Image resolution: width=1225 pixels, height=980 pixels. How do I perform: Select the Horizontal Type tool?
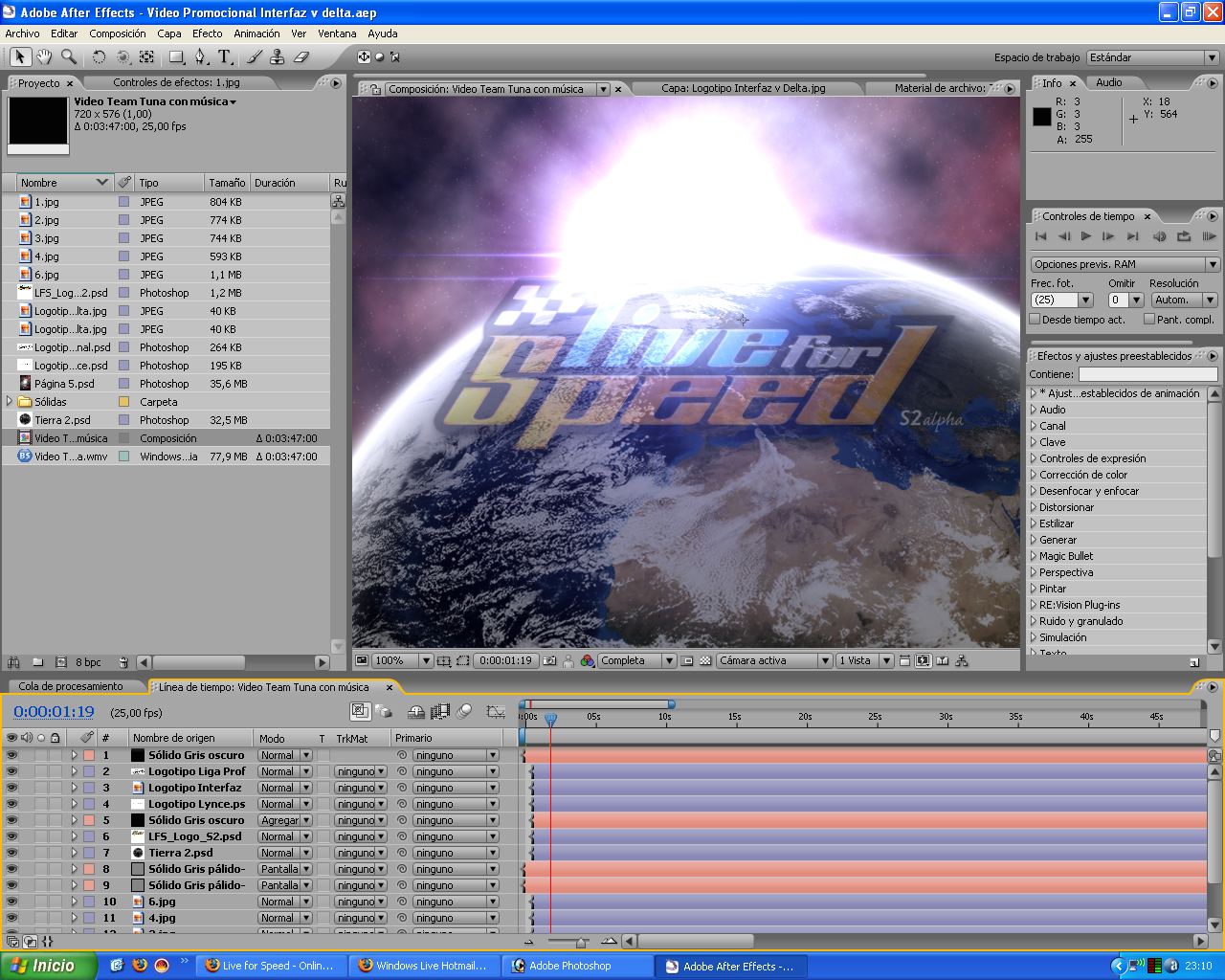[225, 57]
